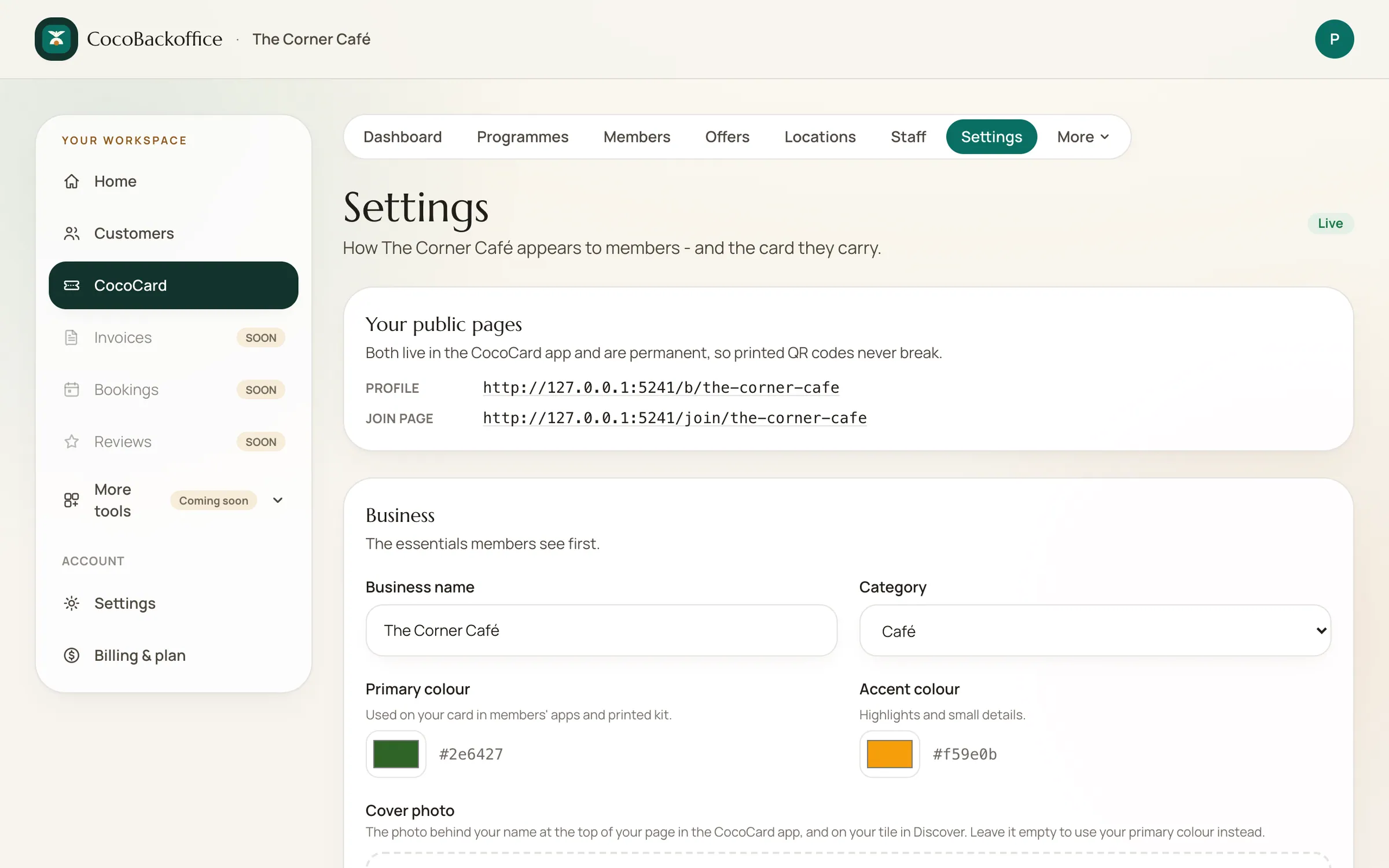The height and width of the screenshot is (868, 1389).
Task: Go to Customers in sidebar
Action: point(173,233)
